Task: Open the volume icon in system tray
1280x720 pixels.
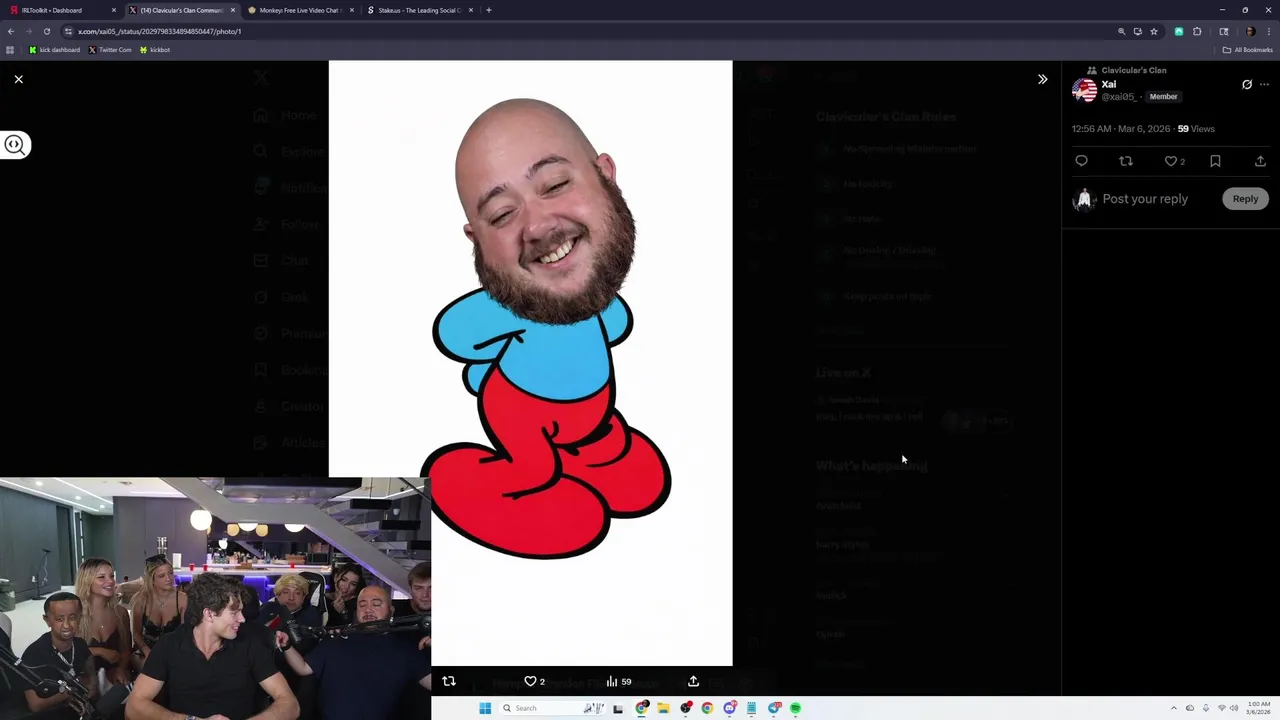Action: (x=1234, y=708)
